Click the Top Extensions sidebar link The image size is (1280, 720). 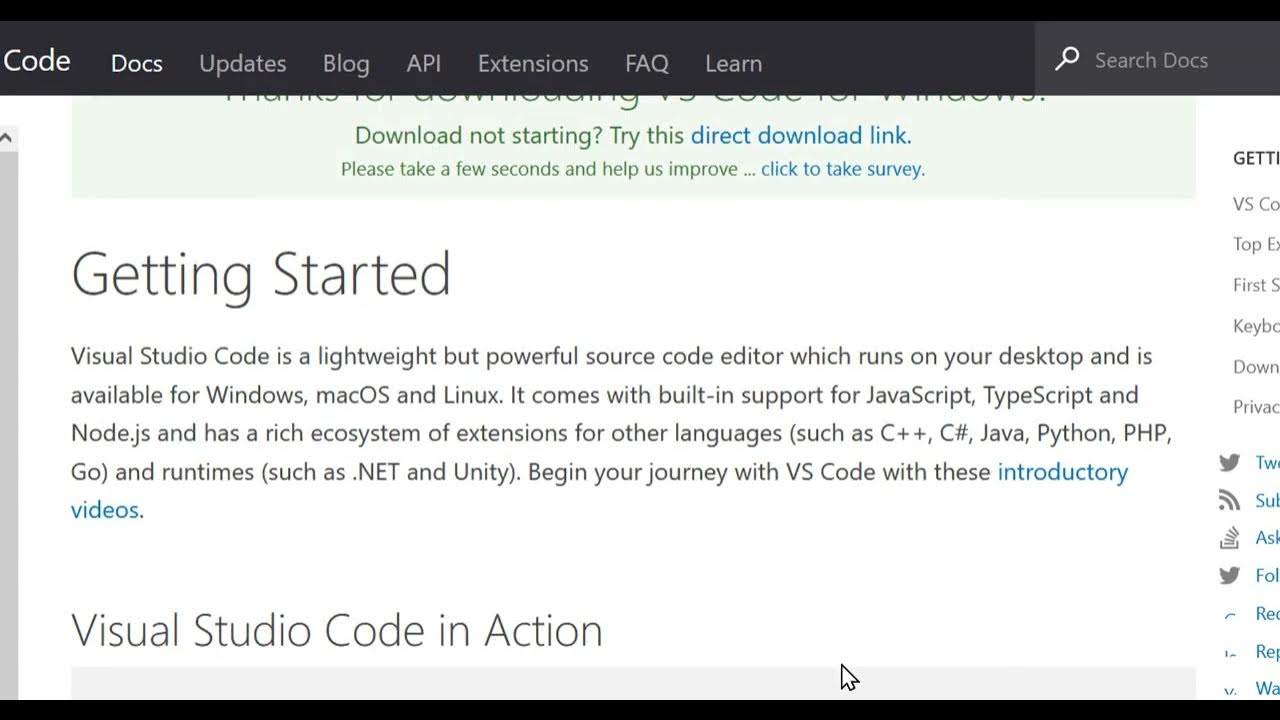(1256, 244)
